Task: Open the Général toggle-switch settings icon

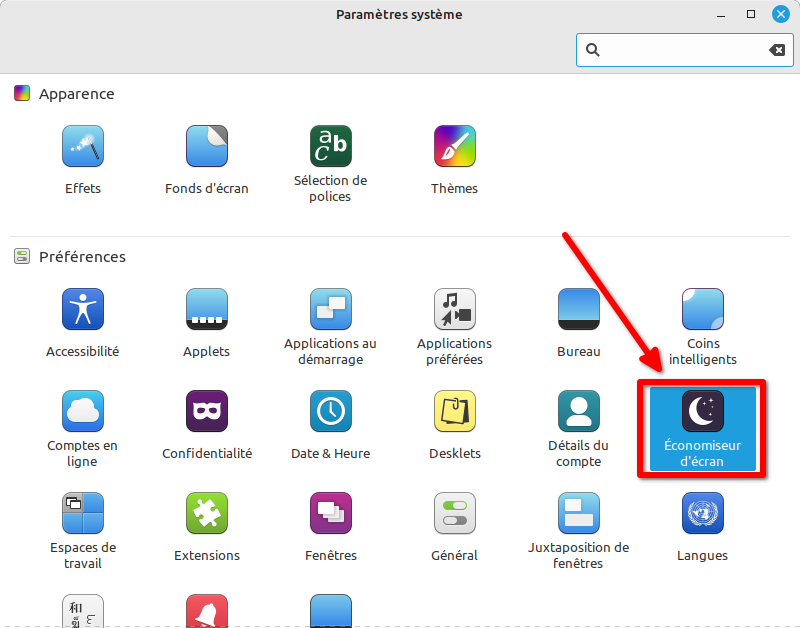Action: [x=455, y=514]
